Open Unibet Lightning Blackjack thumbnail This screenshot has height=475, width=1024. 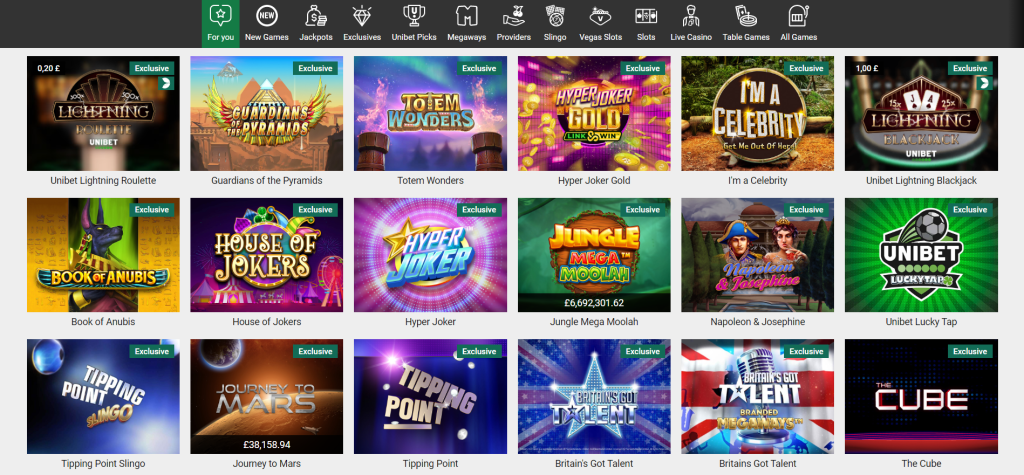pyautogui.click(x=921, y=114)
